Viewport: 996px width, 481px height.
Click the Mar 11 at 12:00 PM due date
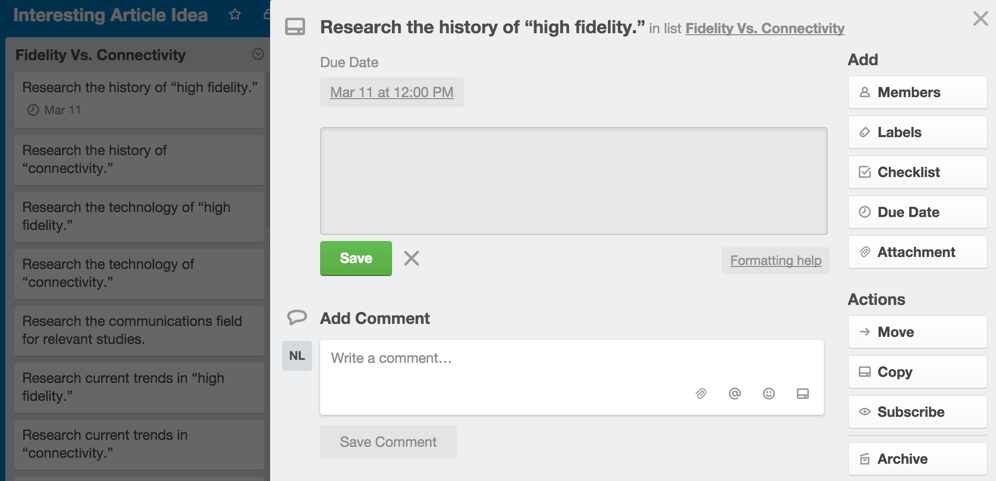[x=392, y=92]
